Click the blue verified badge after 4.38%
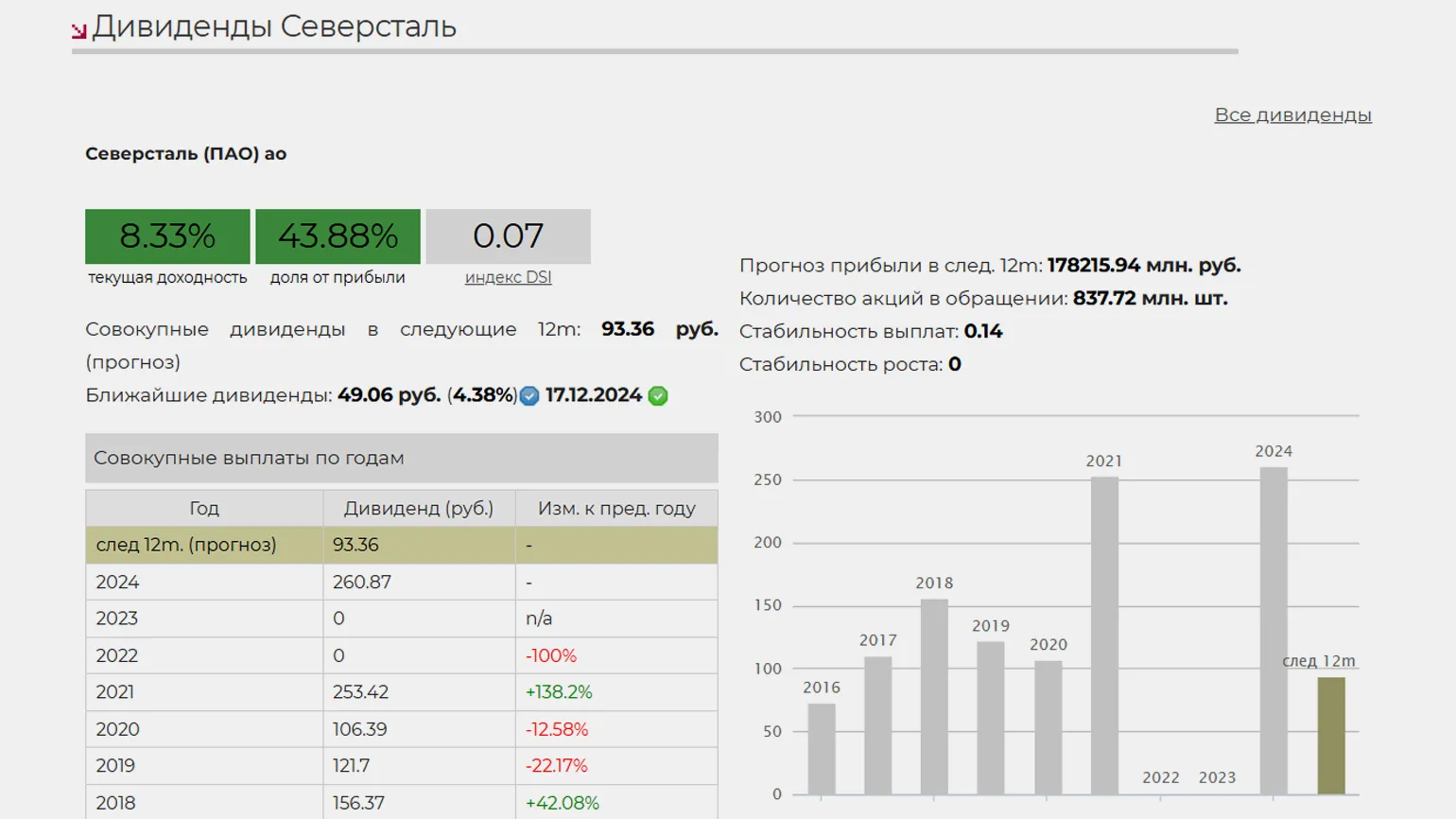1456x819 pixels. [x=529, y=396]
